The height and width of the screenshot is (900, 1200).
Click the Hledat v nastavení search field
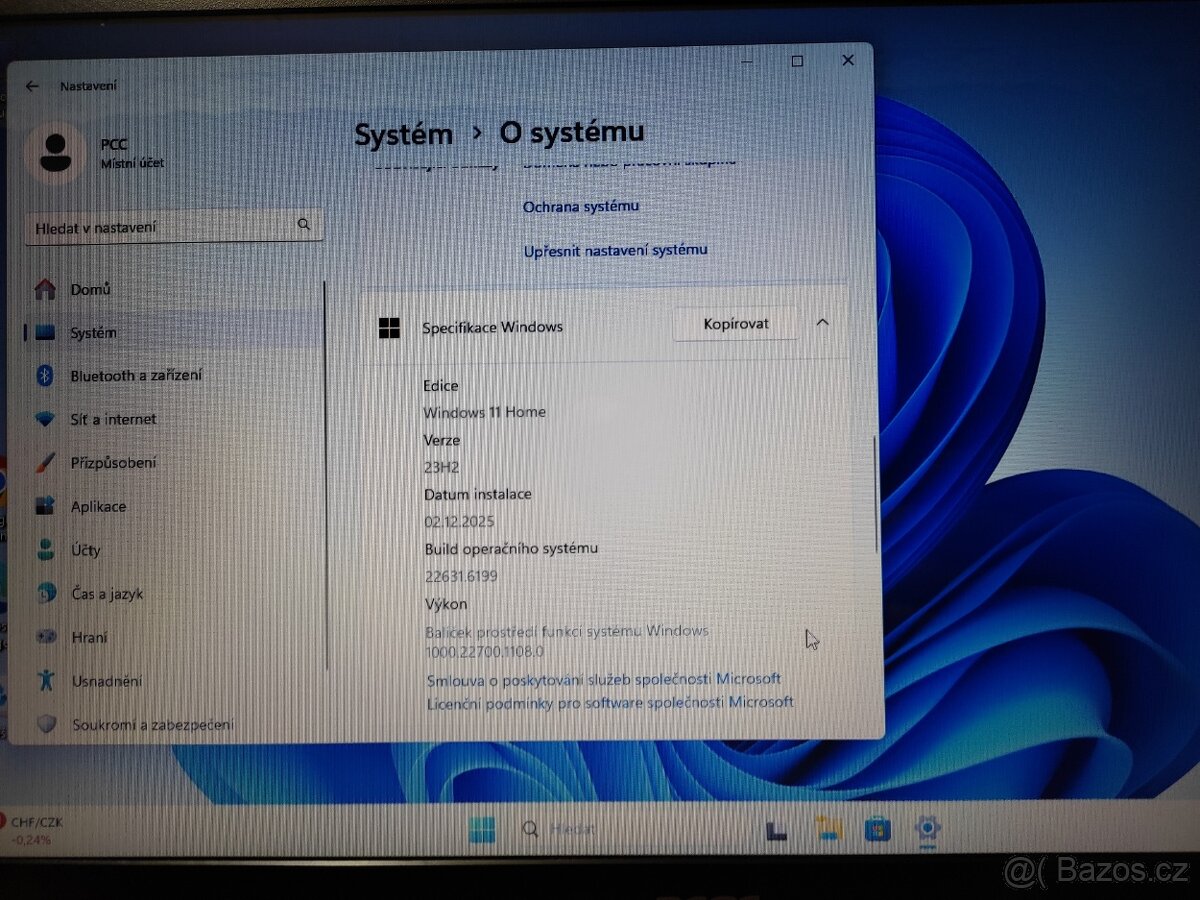pos(174,226)
